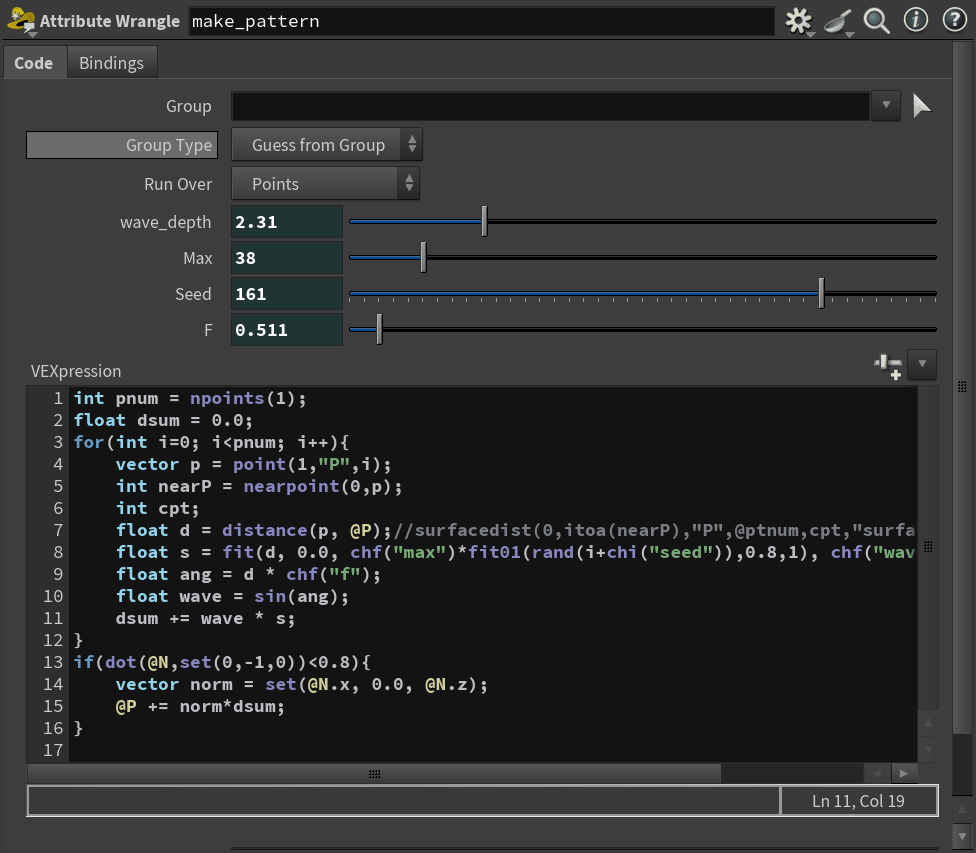Click the spare parameters brush icon
Screen dimensions: 976x853
[x=838, y=21]
